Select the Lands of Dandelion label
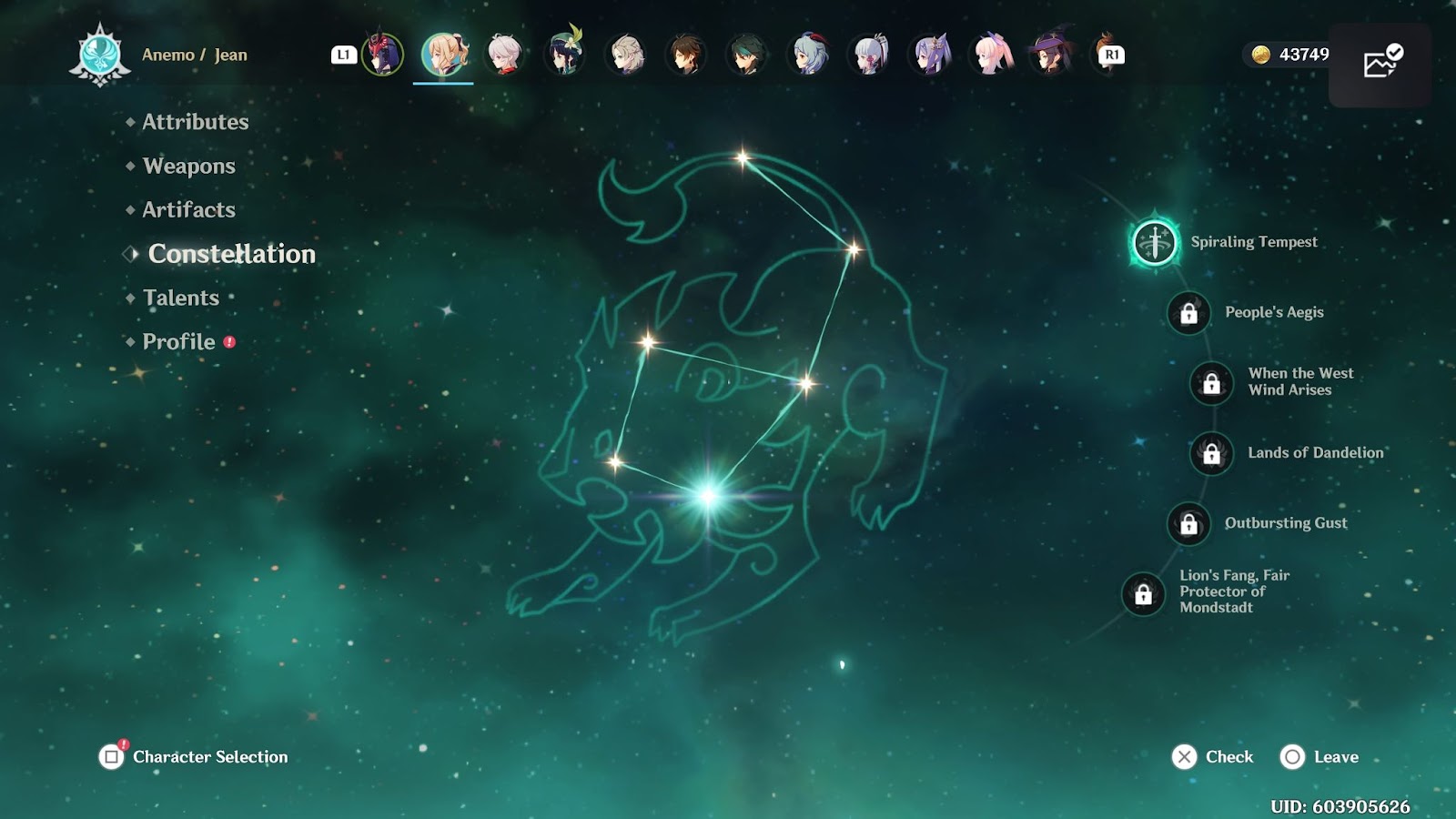The width and height of the screenshot is (1456, 819). pos(1315,452)
